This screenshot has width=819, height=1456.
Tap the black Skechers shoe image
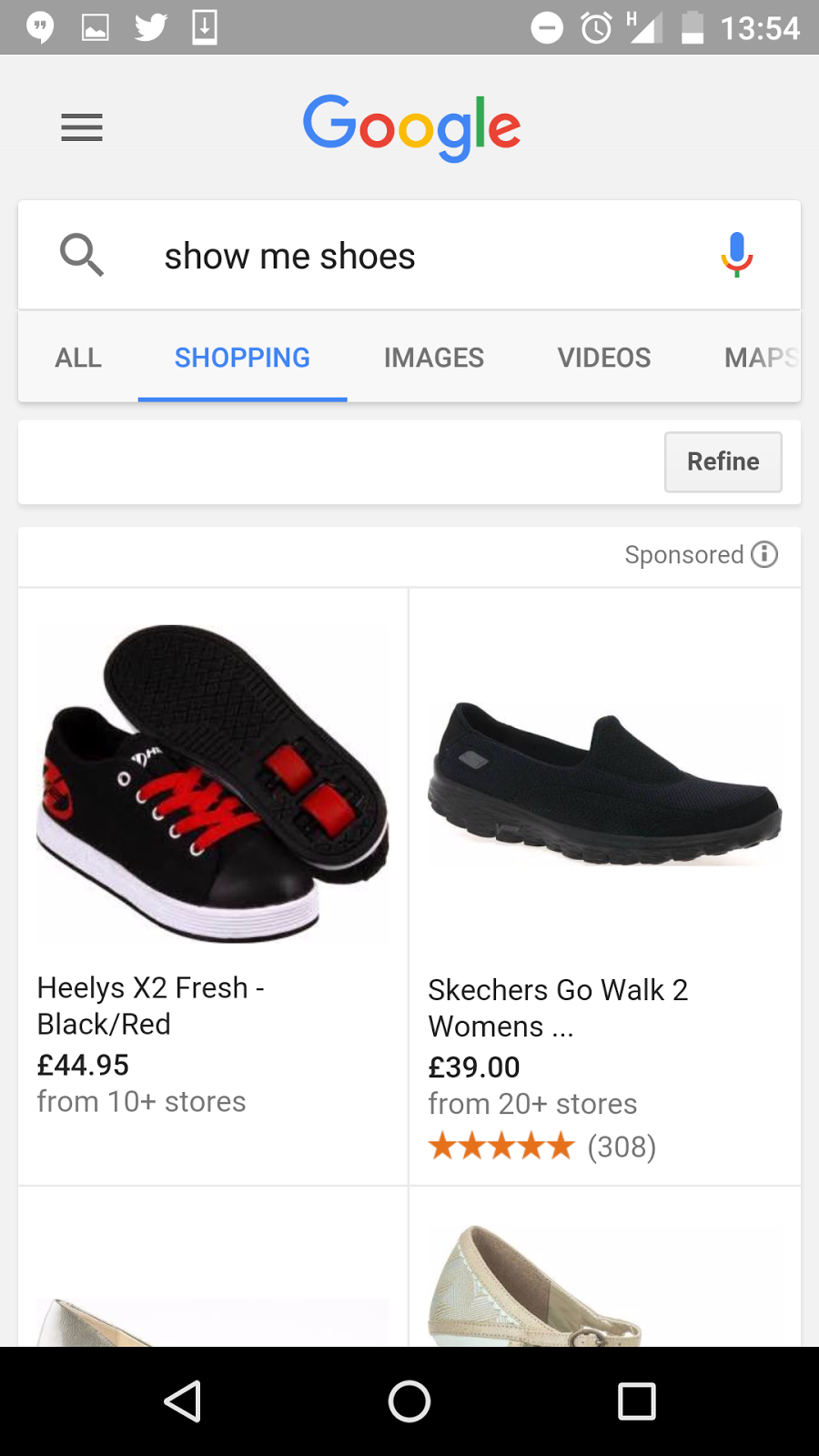604,783
